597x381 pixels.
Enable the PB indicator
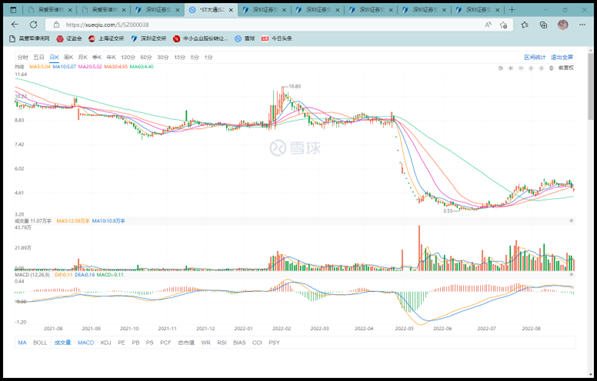coord(136,343)
